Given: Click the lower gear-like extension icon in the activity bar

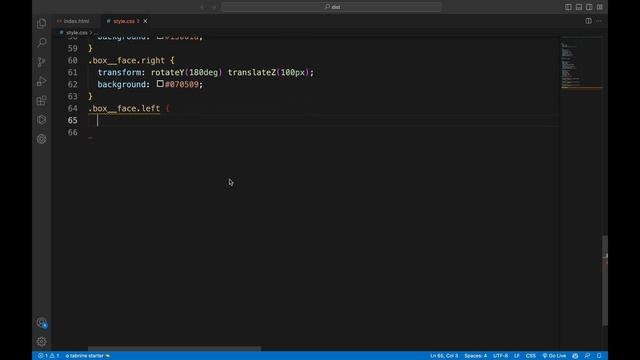Looking at the screenshot, I should (x=41, y=139).
